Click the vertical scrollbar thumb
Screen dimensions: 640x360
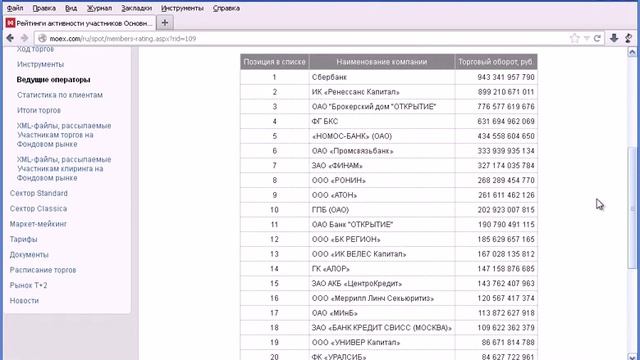coord(632,207)
